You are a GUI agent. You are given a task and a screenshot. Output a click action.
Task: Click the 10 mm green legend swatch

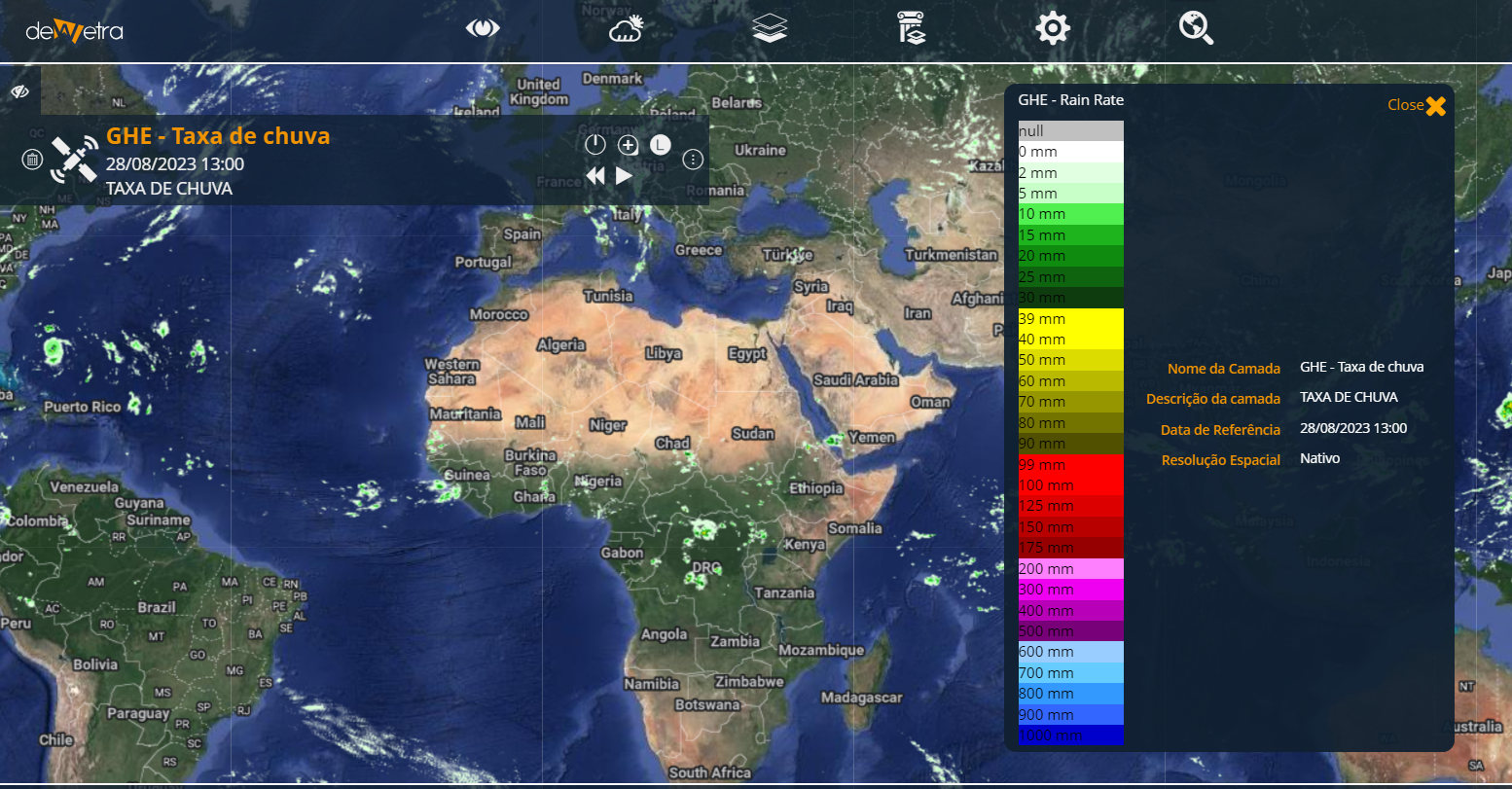coord(1071,214)
